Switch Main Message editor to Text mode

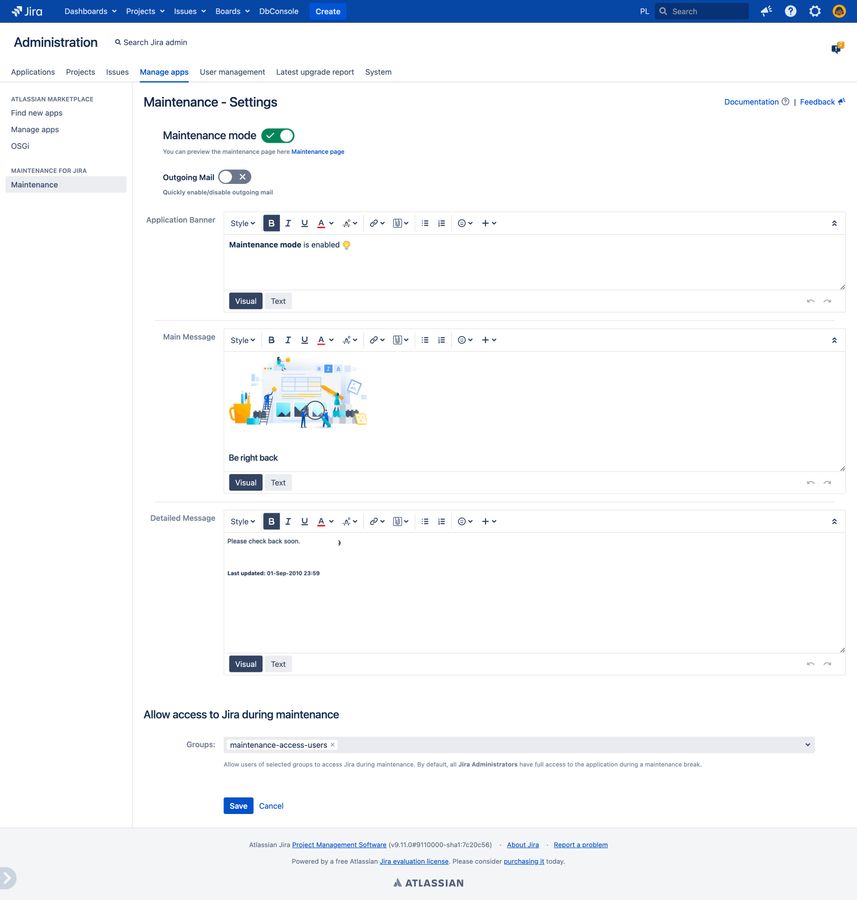[x=278, y=483]
